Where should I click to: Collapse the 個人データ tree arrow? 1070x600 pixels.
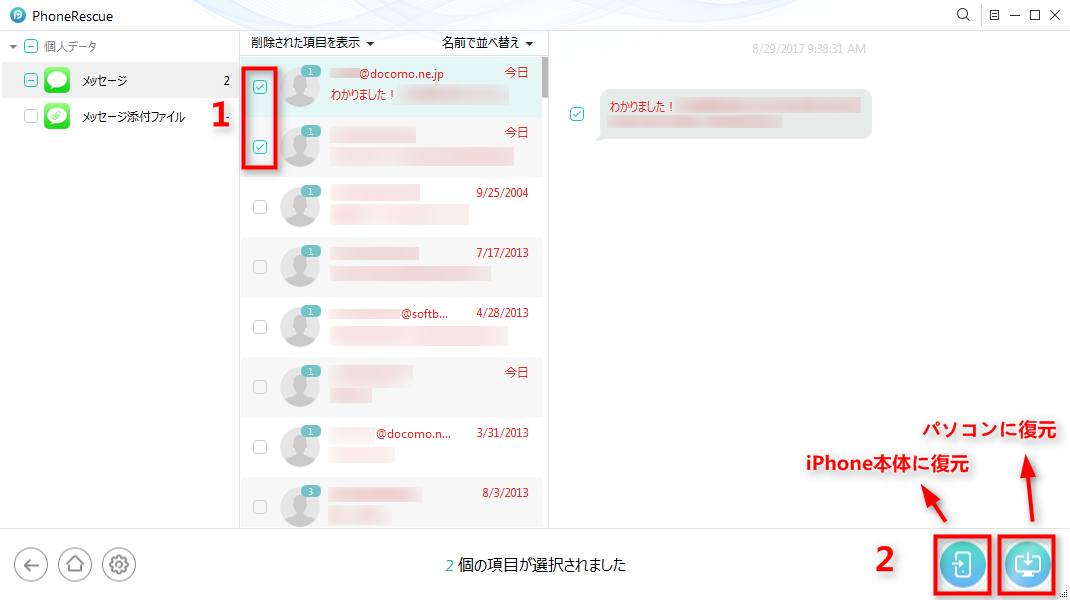pyautogui.click(x=13, y=46)
